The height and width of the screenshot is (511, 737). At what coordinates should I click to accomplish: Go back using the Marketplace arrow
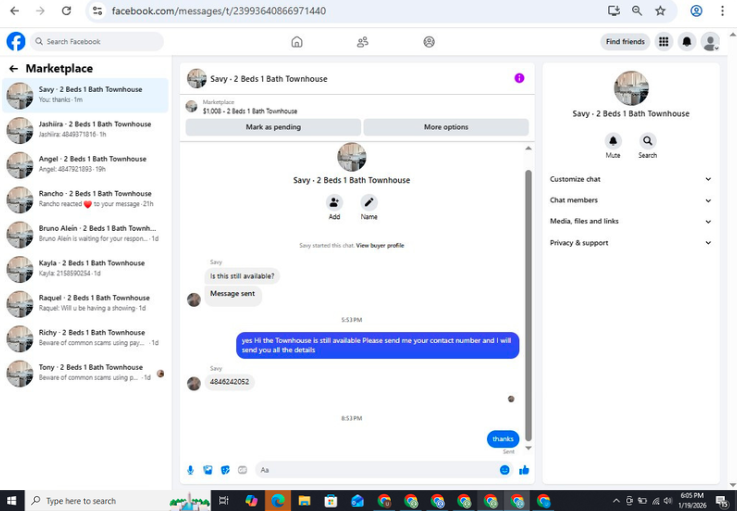13,69
